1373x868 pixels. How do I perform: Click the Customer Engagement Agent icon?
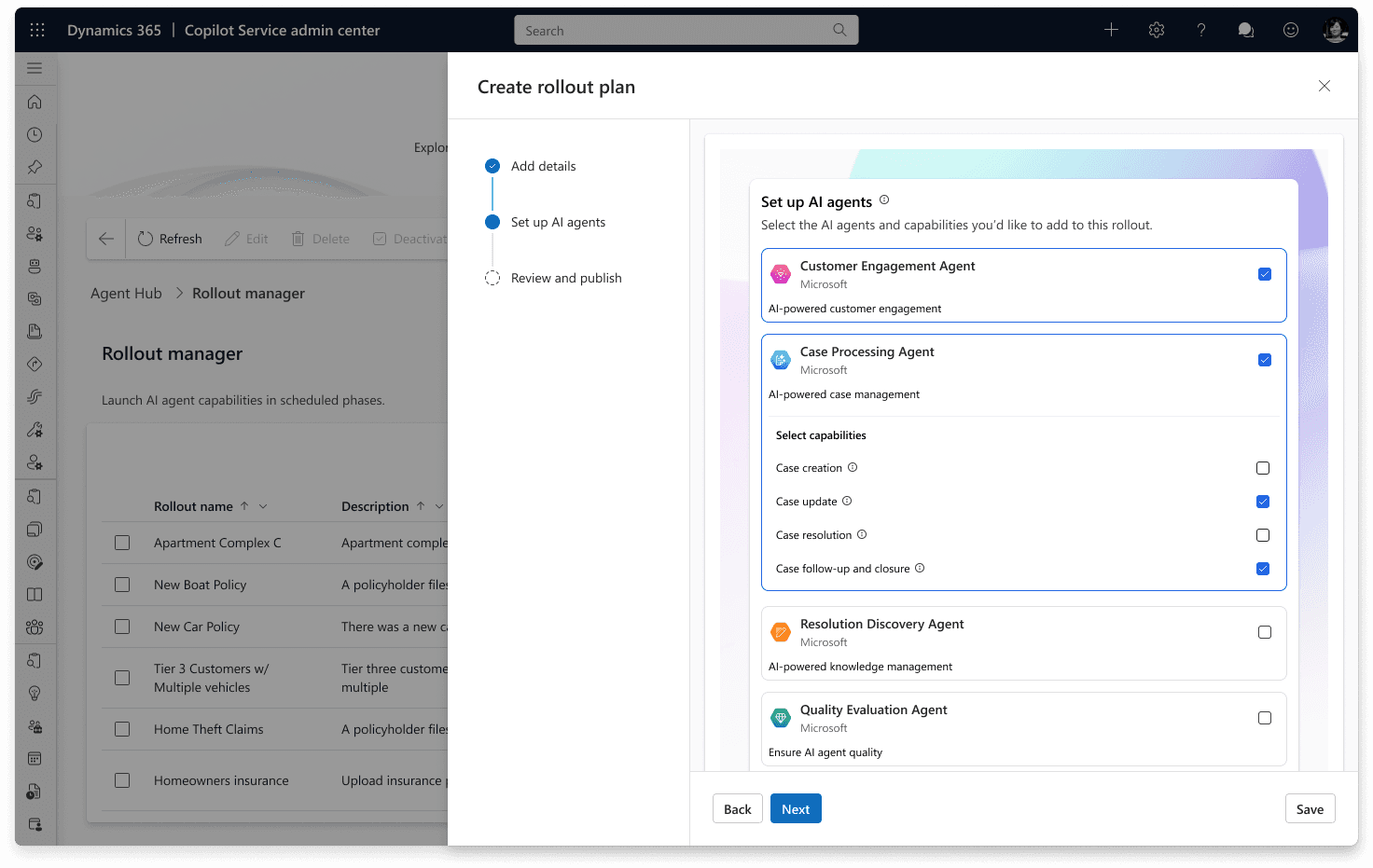[x=781, y=274]
